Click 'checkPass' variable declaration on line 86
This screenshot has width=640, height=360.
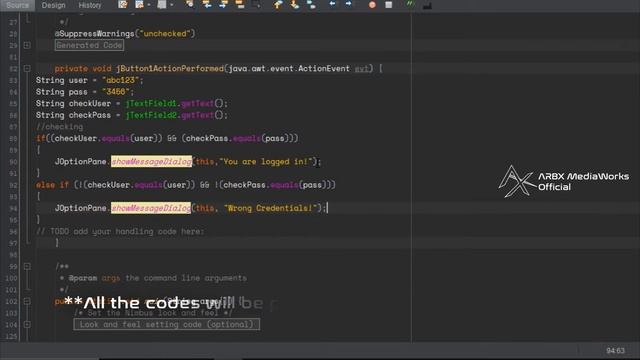[x=90, y=115]
